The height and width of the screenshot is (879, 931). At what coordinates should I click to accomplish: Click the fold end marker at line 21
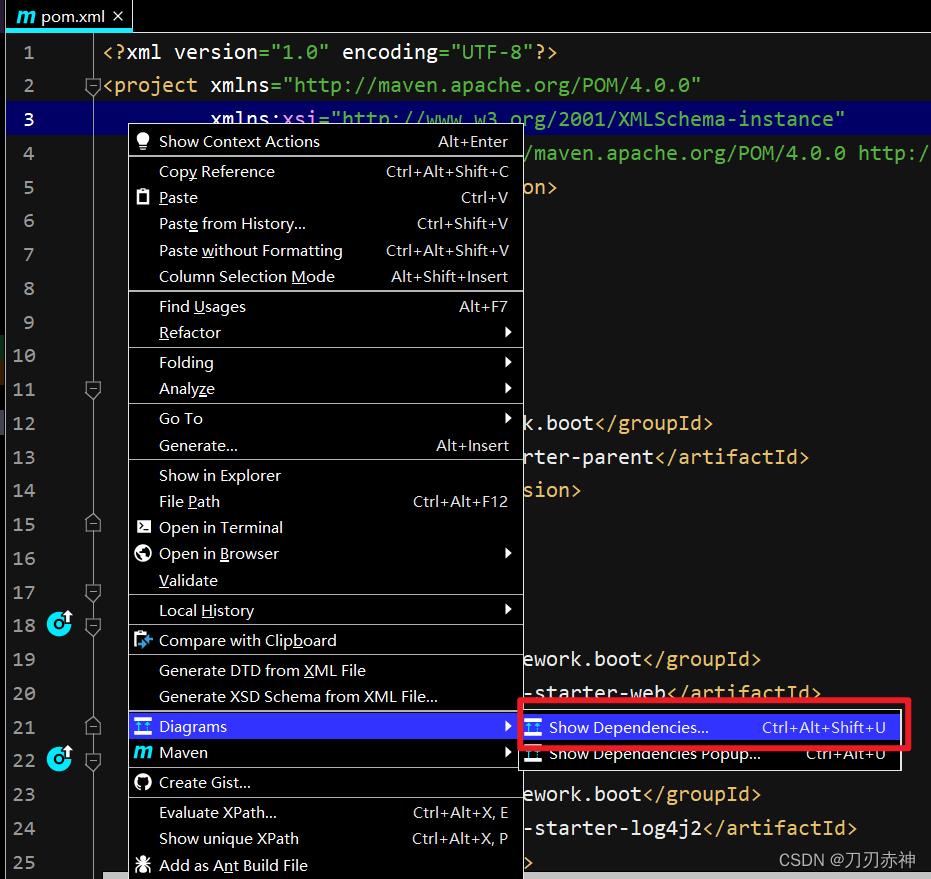[x=93, y=726]
